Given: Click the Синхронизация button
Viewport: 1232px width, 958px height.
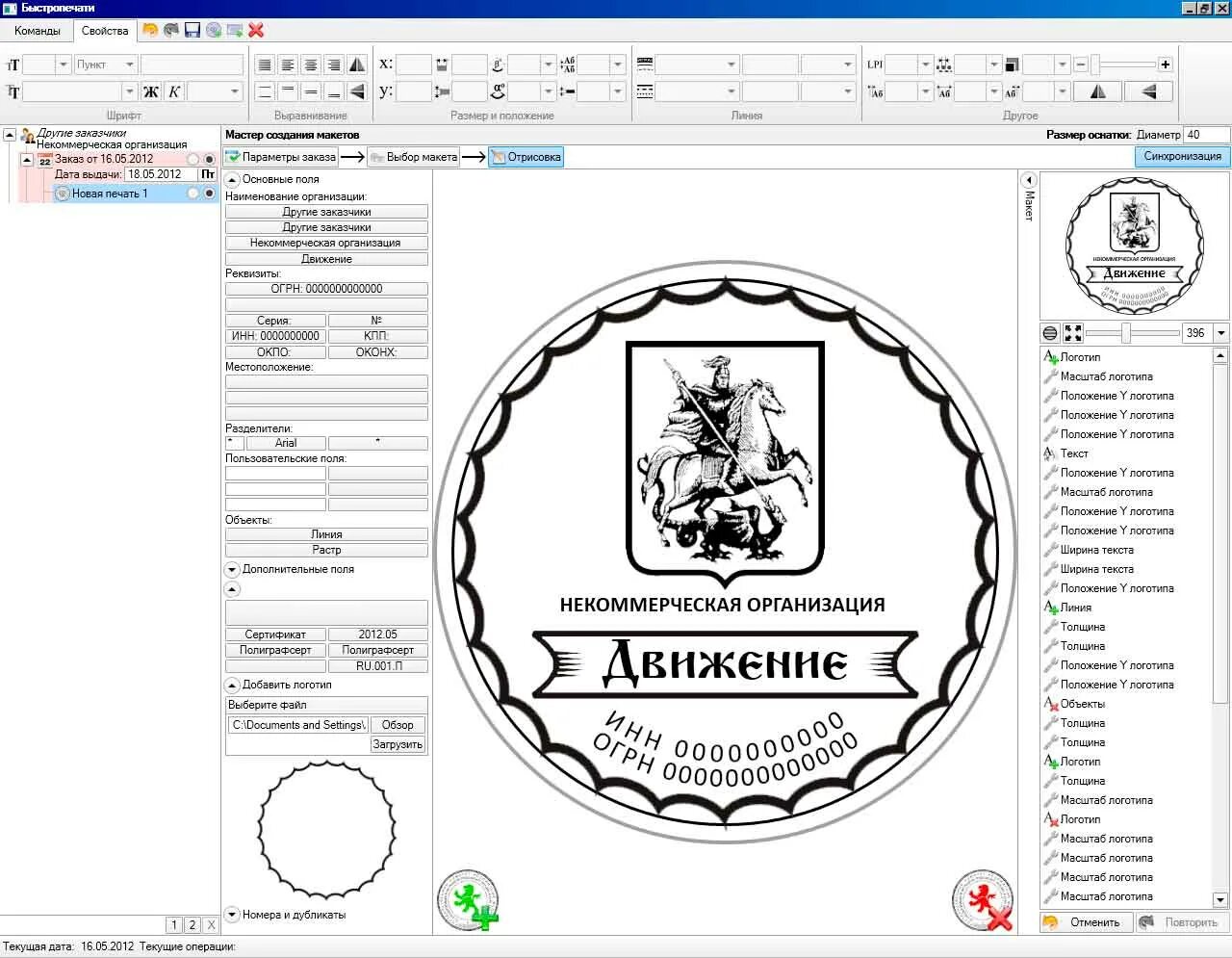Looking at the screenshot, I should tap(1182, 156).
